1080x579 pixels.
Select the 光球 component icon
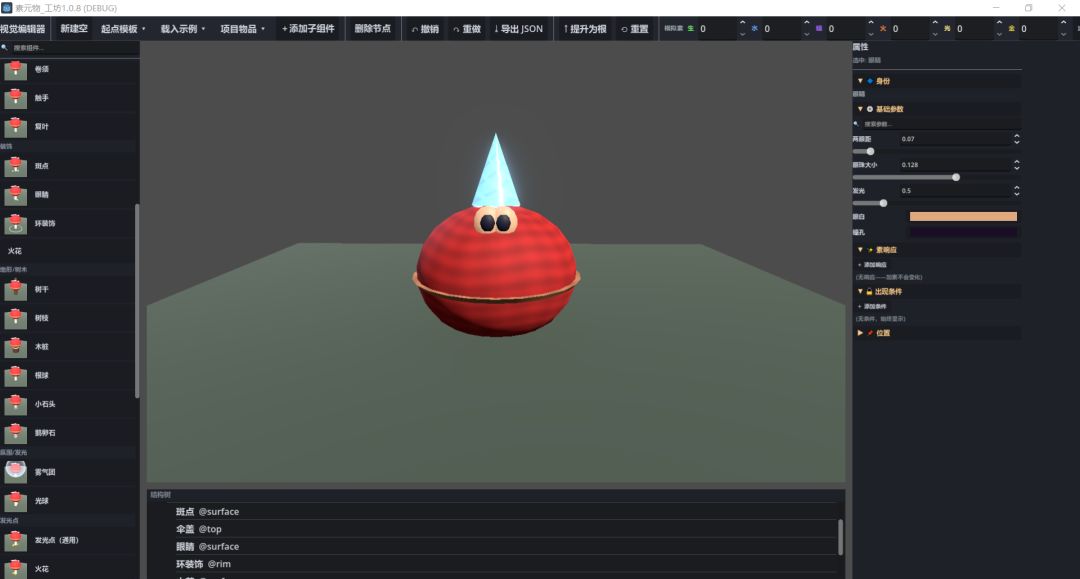(15, 501)
